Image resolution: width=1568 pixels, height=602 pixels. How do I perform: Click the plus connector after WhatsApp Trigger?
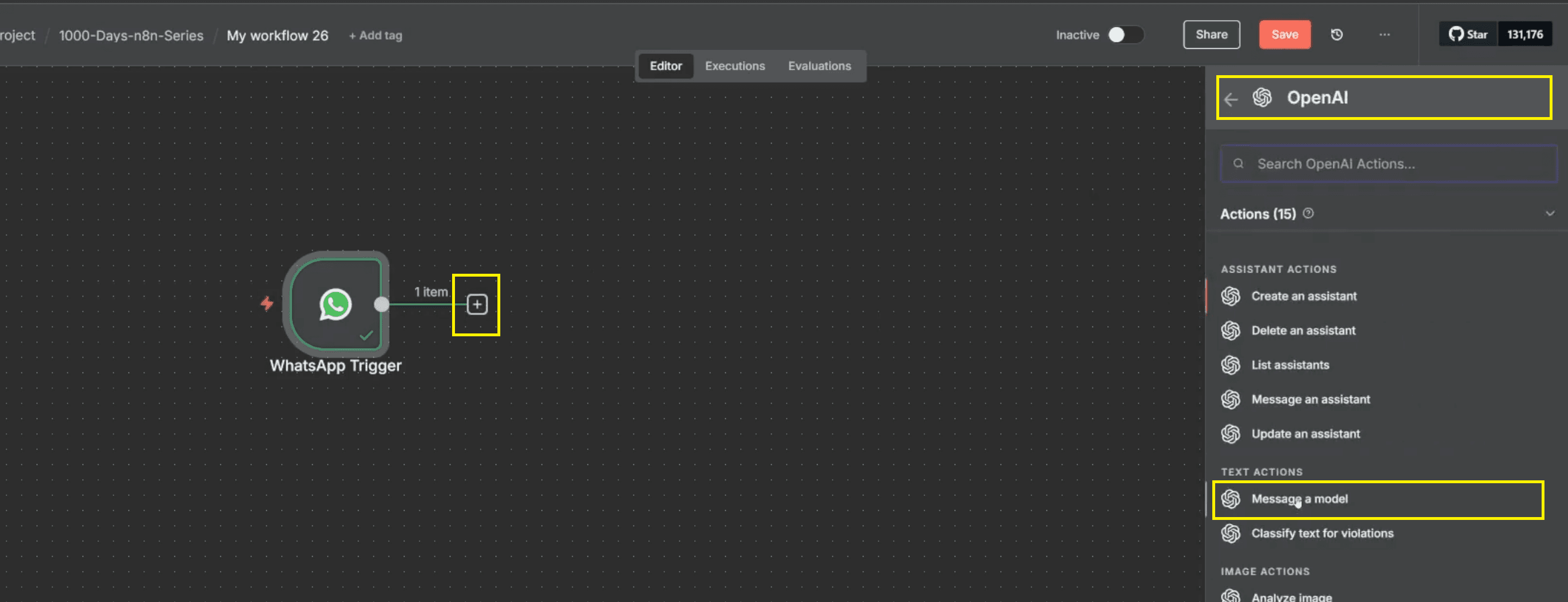point(476,304)
